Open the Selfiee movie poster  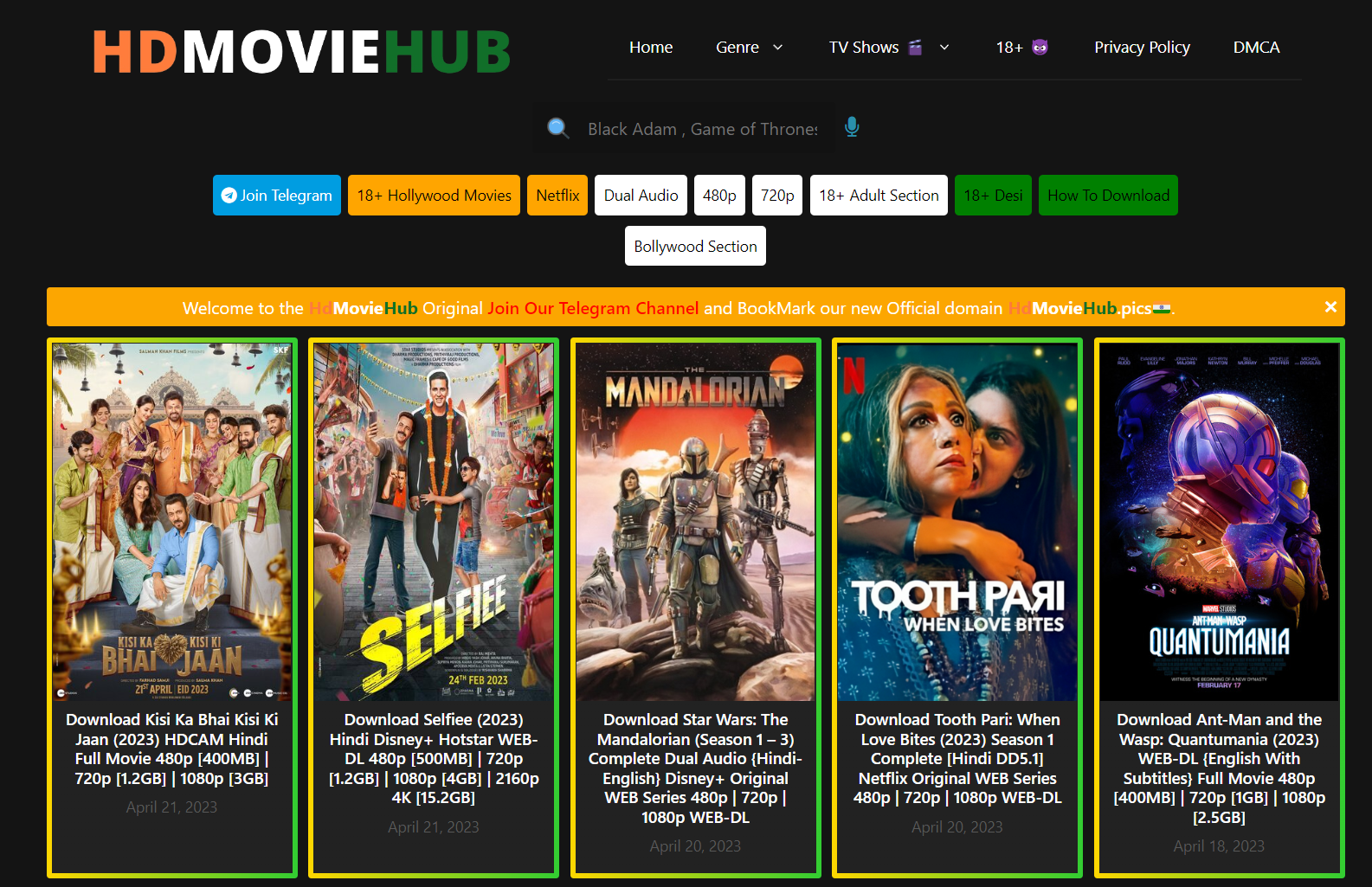tap(434, 522)
